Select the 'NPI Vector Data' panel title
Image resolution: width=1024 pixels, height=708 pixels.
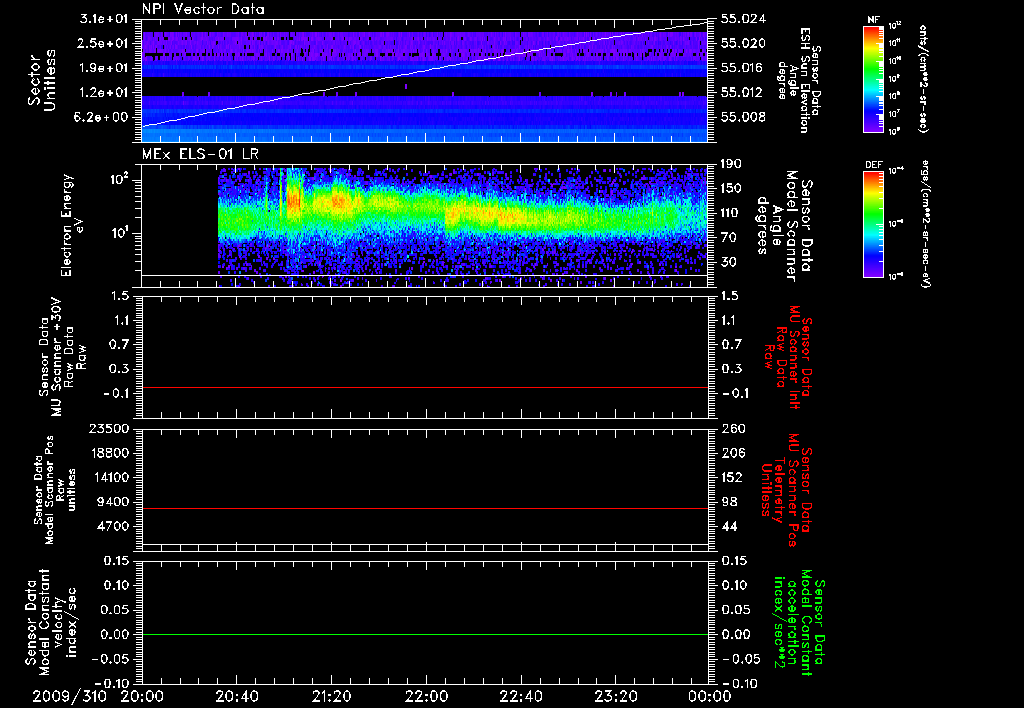point(203,9)
